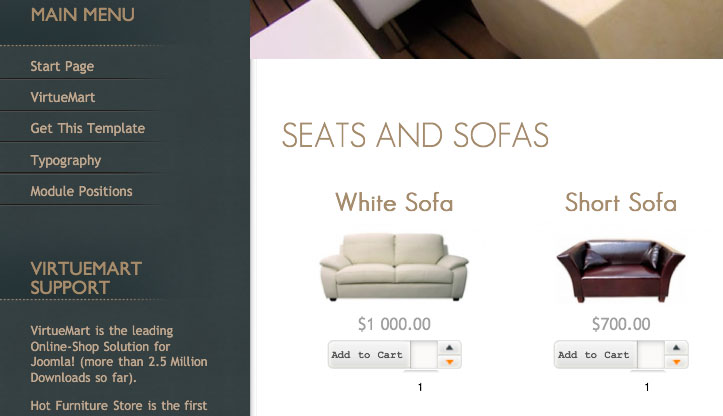Decrease White Sofa quantity with orange arrow

[x=449, y=362]
